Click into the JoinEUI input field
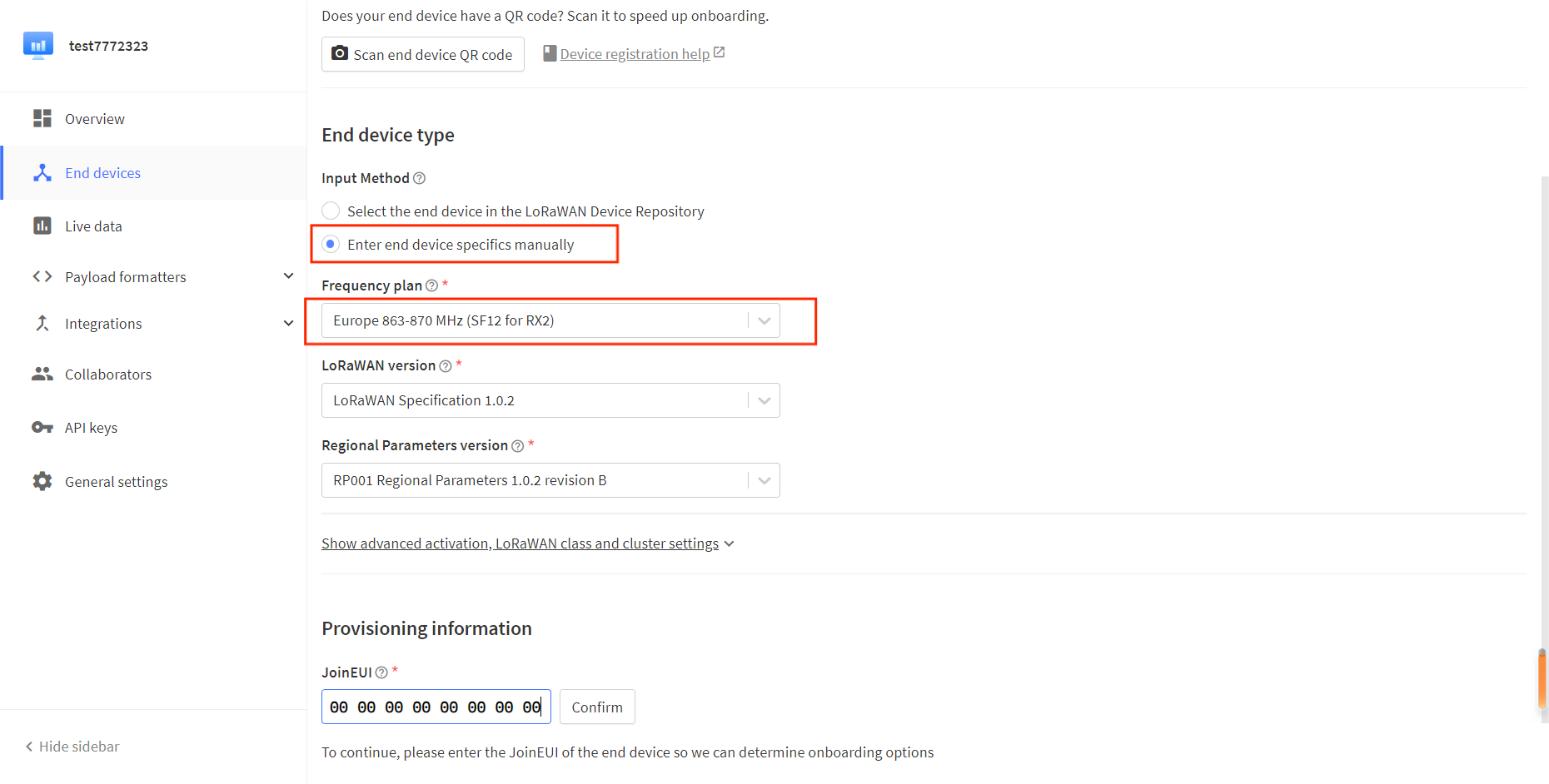Viewport: 1549px width, 784px height. click(x=436, y=707)
